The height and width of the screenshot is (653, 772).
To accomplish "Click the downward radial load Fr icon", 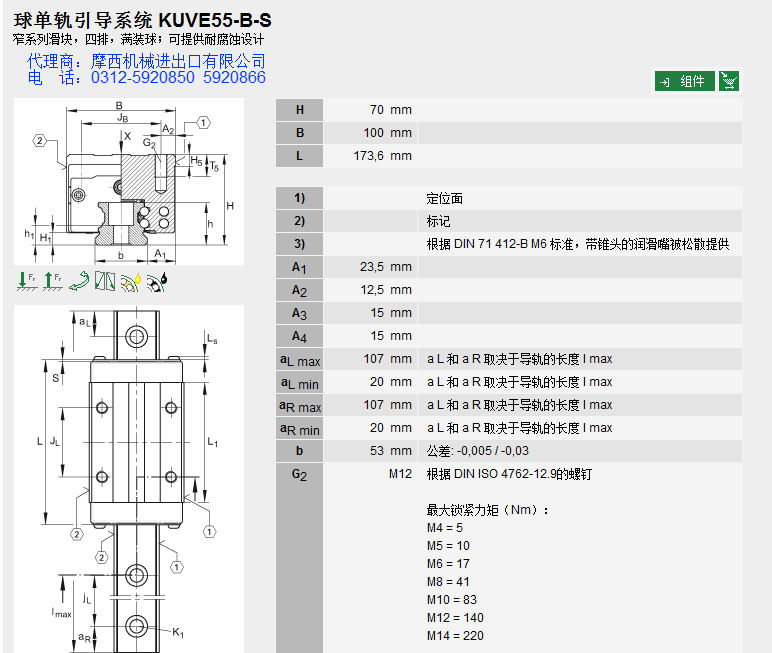I will pos(26,282).
